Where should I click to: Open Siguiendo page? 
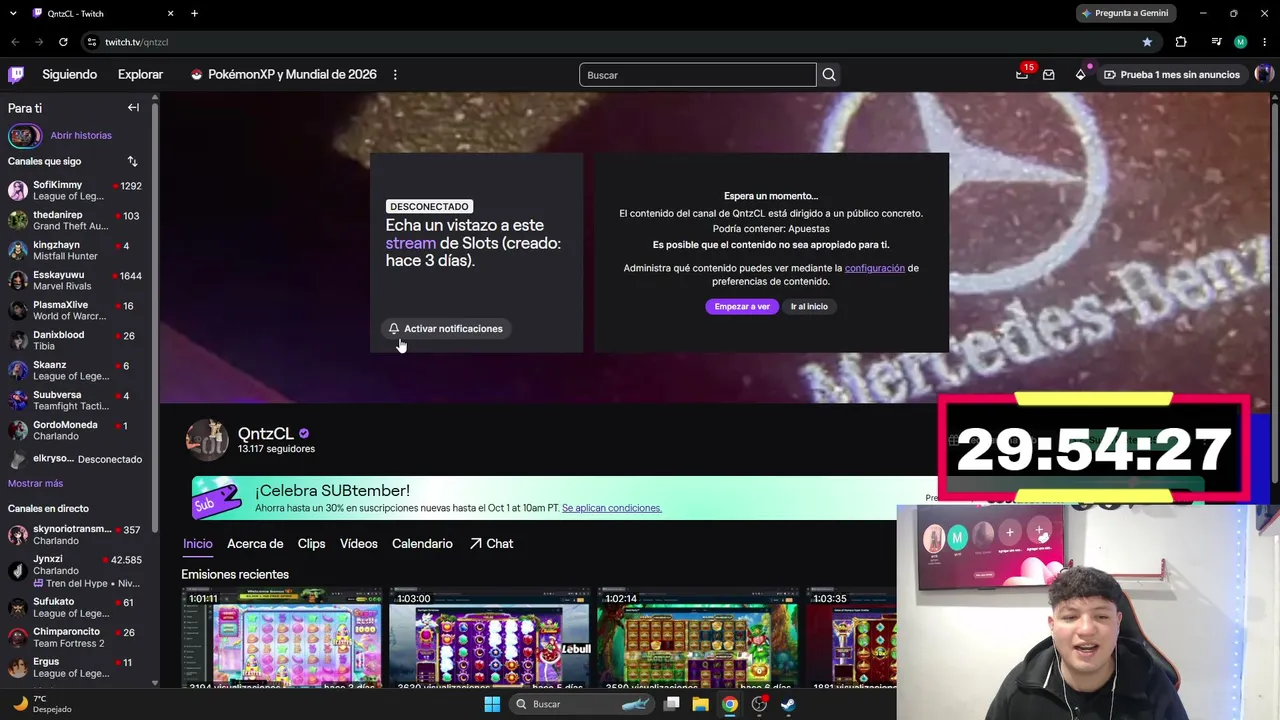[70, 75]
